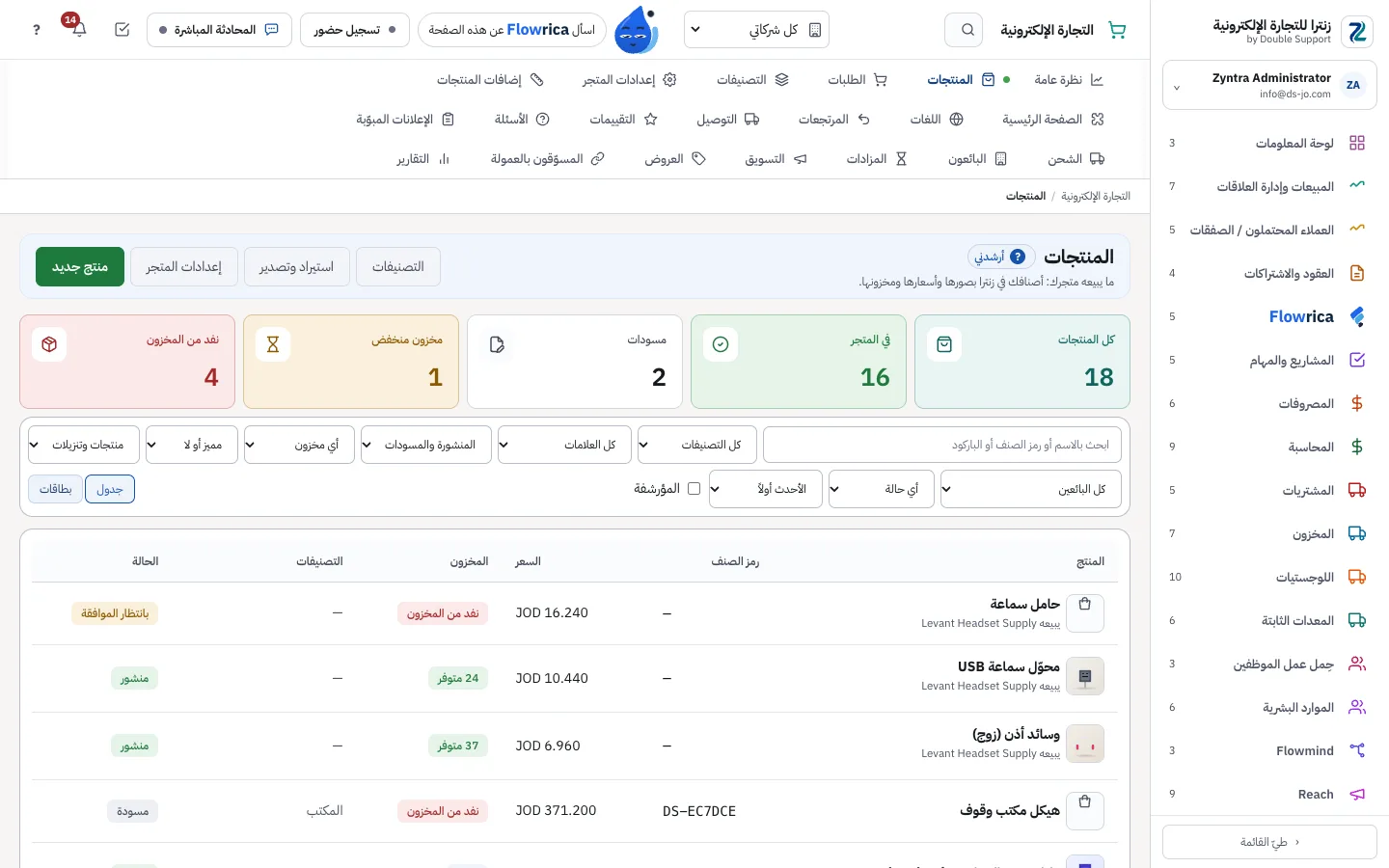The width and height of the screenshot is (1389, 868).
Task: Click the المحاسبة sidebar item
Action: (1269, 447)
